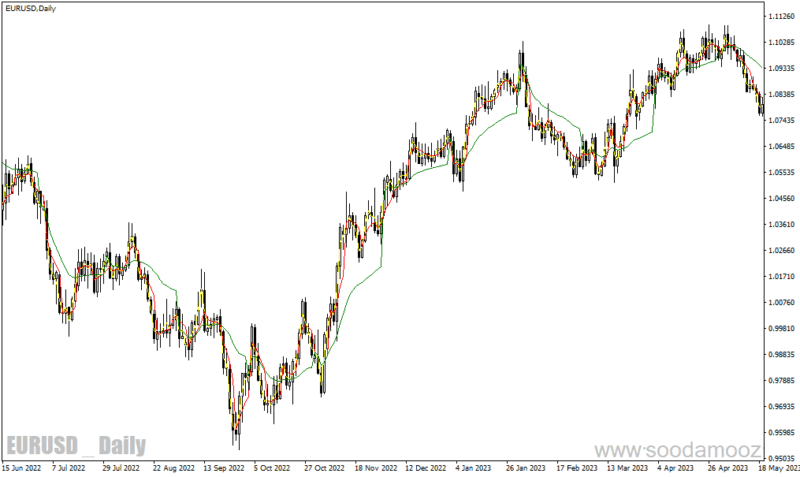Click the 1.11260 price axis label

point(782,16)
